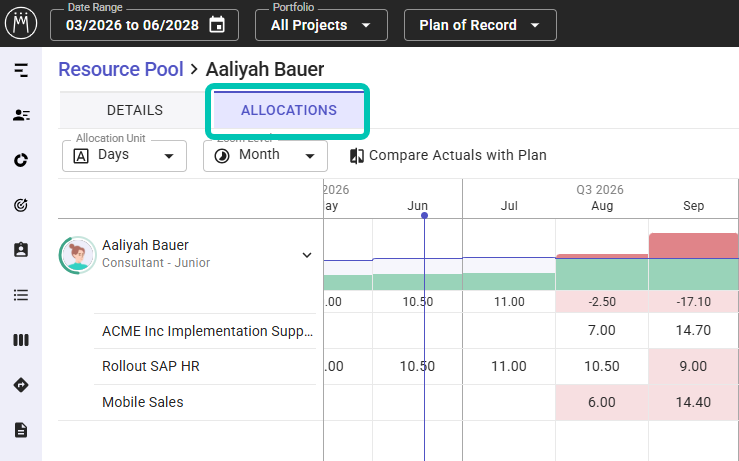
Task: Click Rollout SAP HR 10.50 in Aug
Action: [602, 366]
